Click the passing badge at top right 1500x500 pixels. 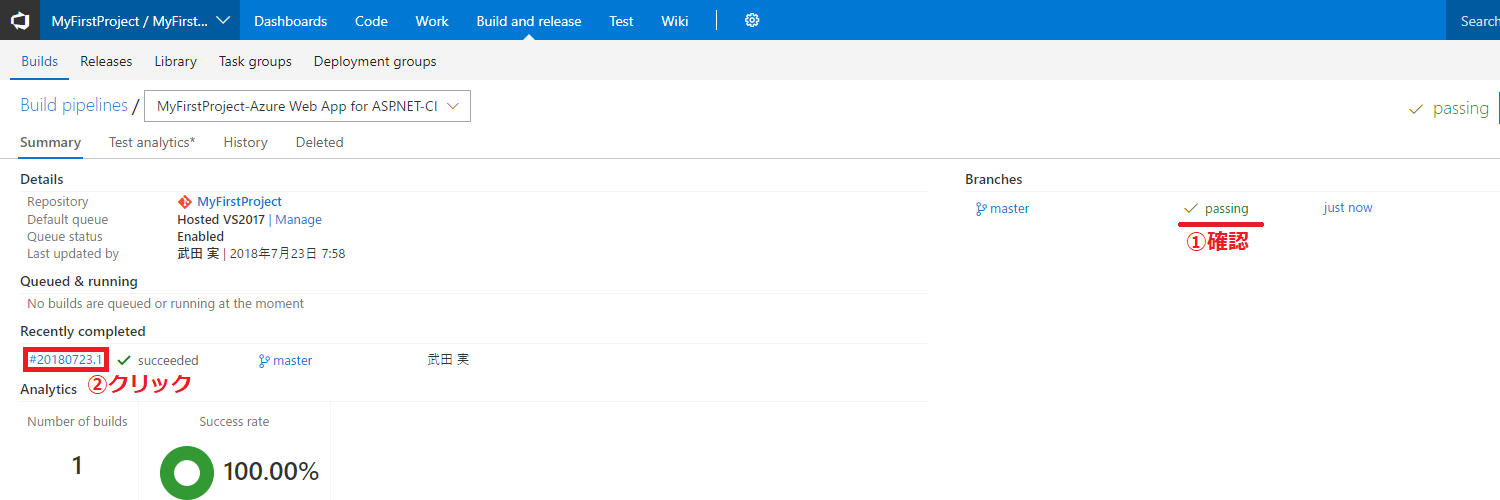coord(1449,109)
